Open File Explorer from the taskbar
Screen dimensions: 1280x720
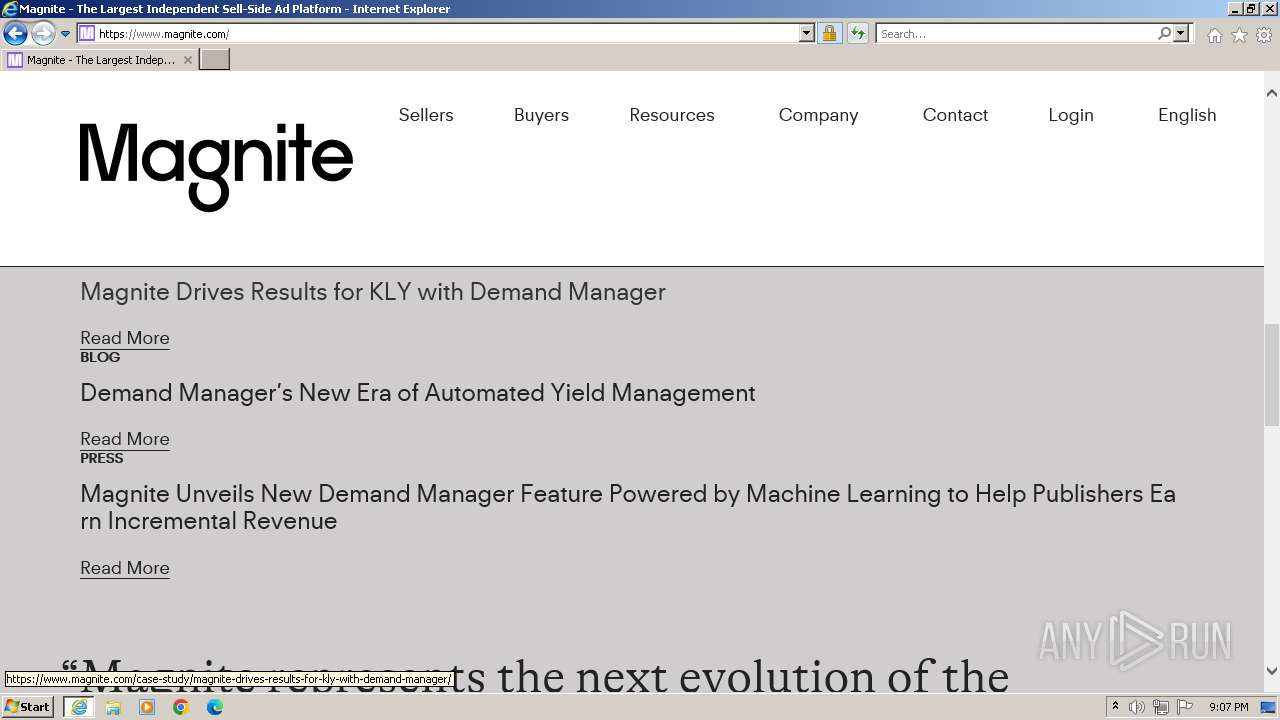113,707
